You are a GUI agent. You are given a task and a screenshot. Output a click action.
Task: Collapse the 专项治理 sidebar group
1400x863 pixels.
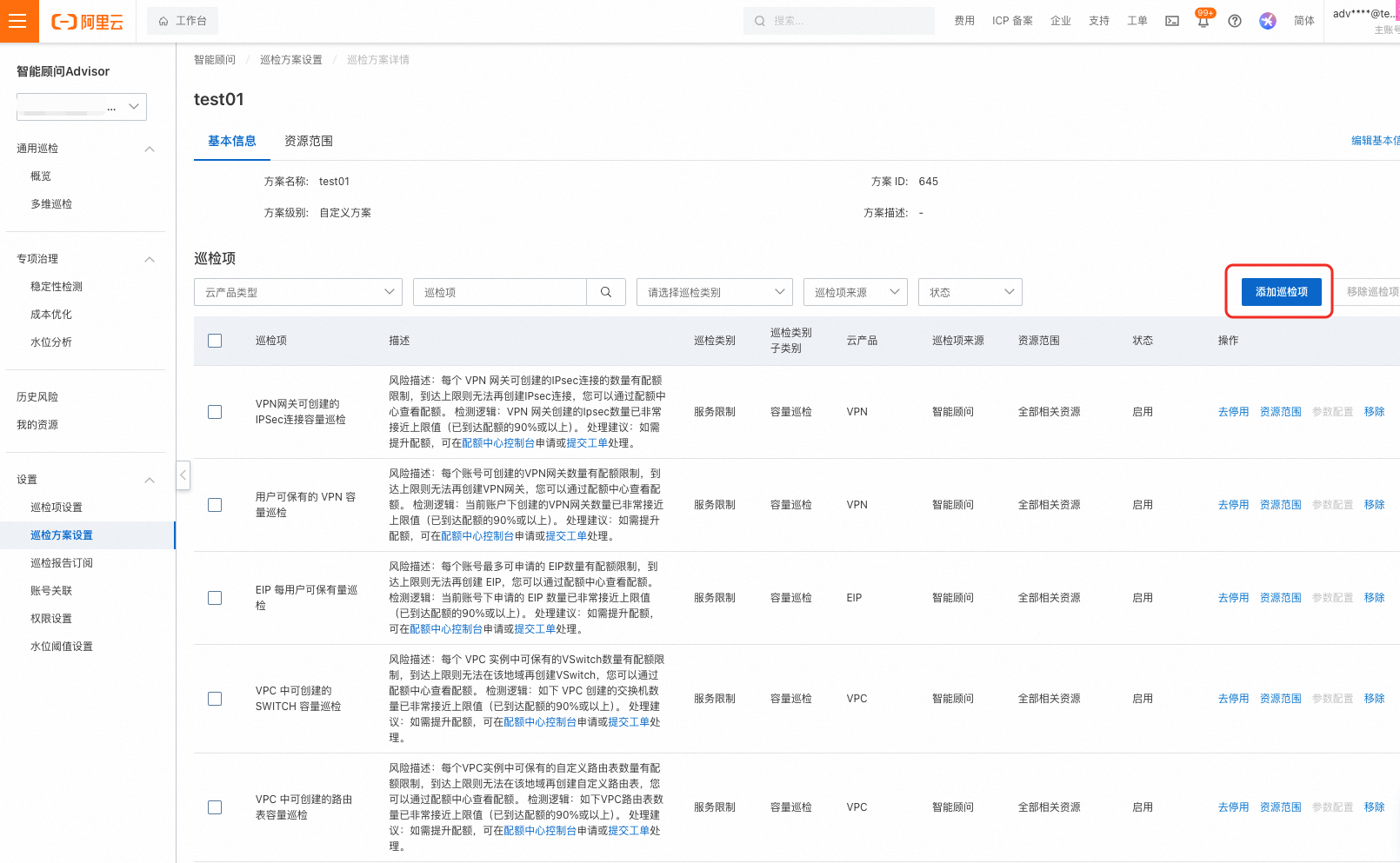coord(150,259)
